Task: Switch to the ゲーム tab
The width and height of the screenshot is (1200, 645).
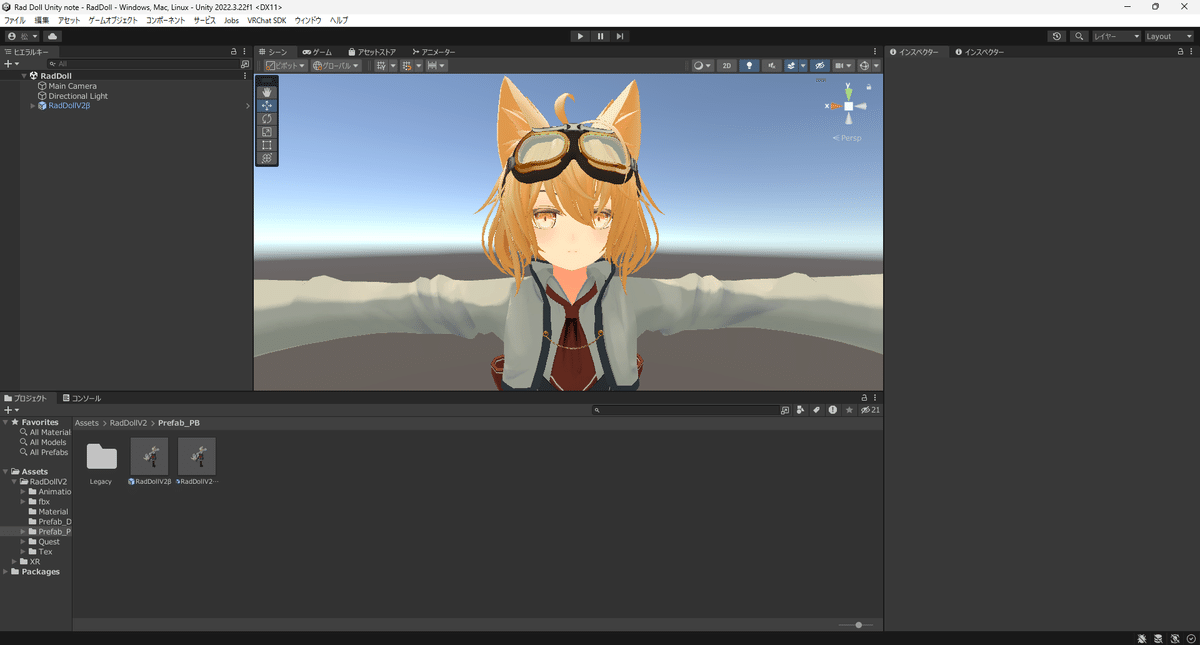Action: pyautogui.click(x=318, y=51)
